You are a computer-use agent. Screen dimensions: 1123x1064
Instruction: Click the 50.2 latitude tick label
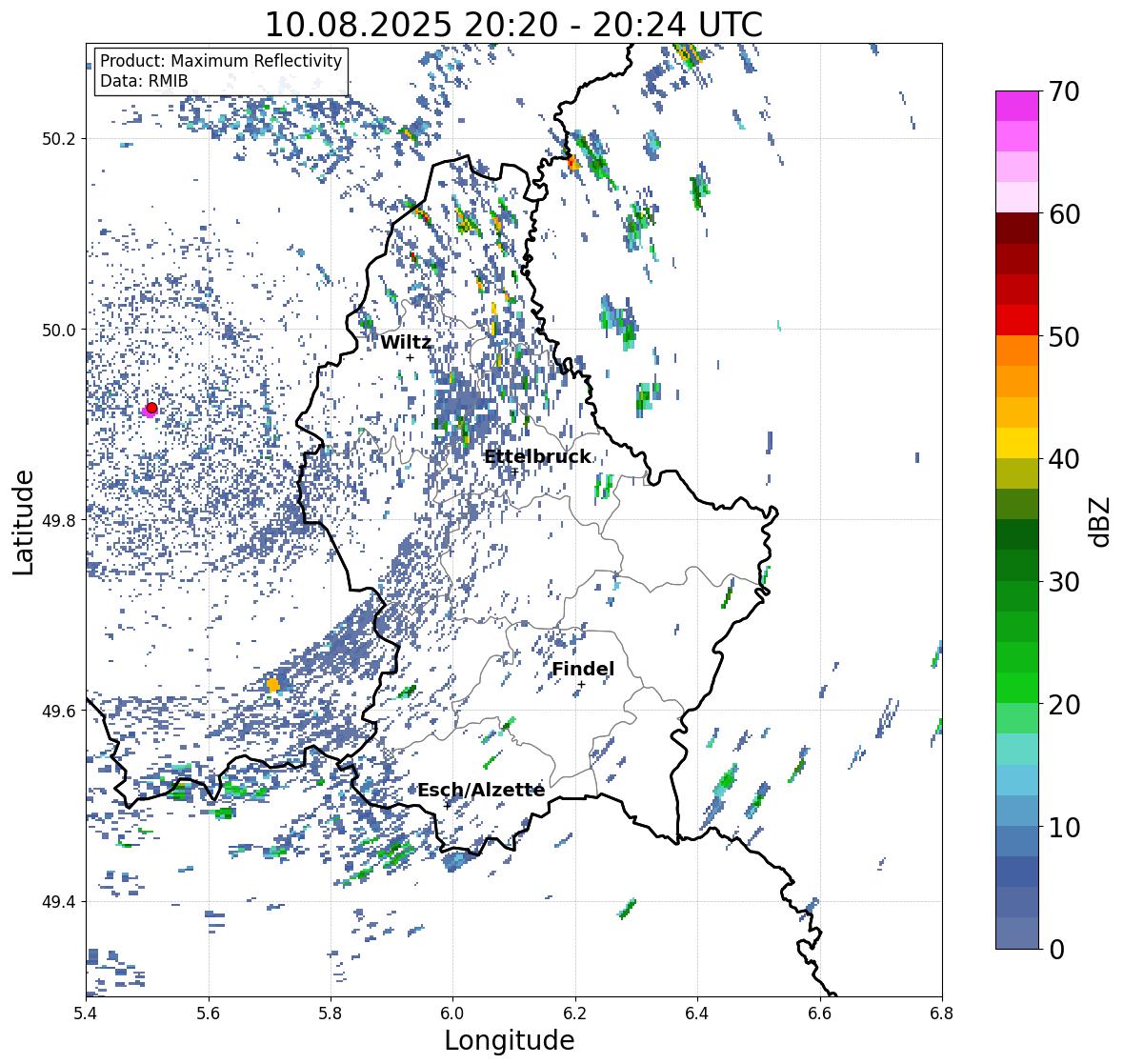[x=59, y=139]
